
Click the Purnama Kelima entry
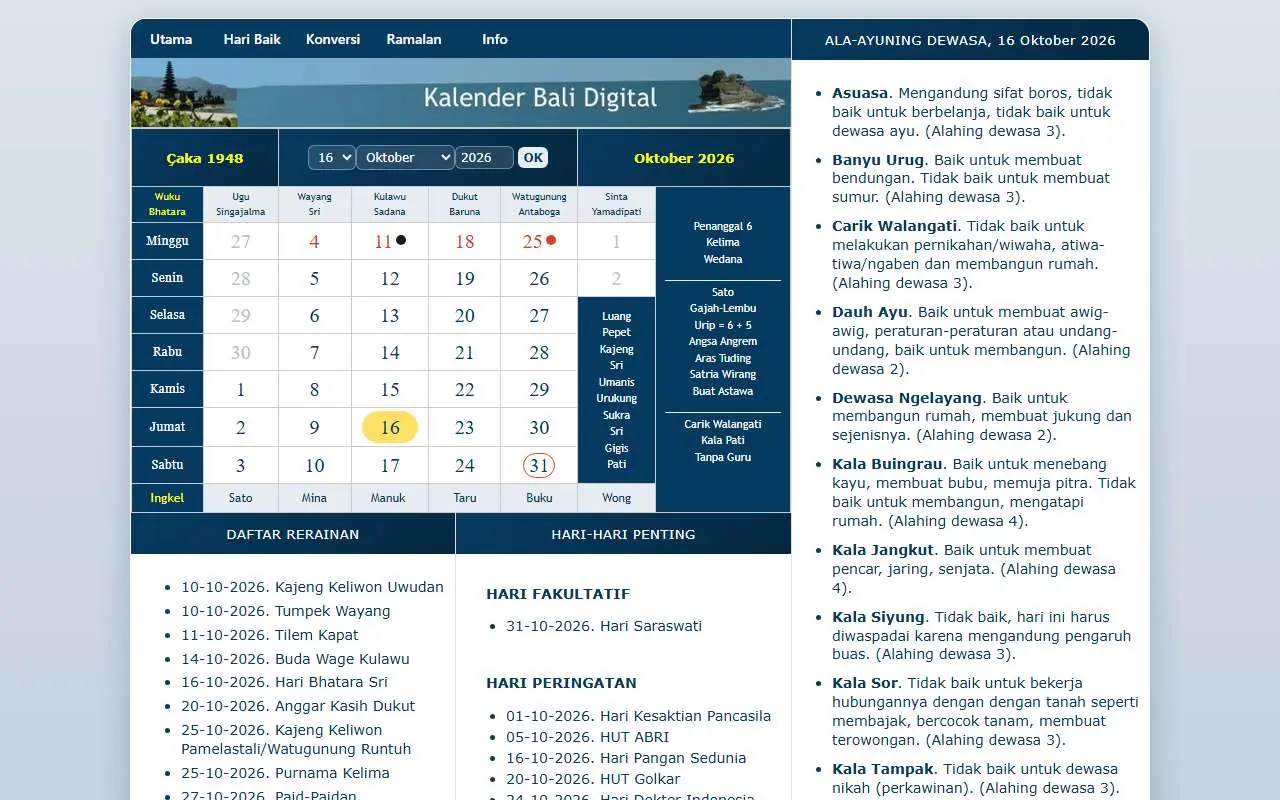coord(285,773)
